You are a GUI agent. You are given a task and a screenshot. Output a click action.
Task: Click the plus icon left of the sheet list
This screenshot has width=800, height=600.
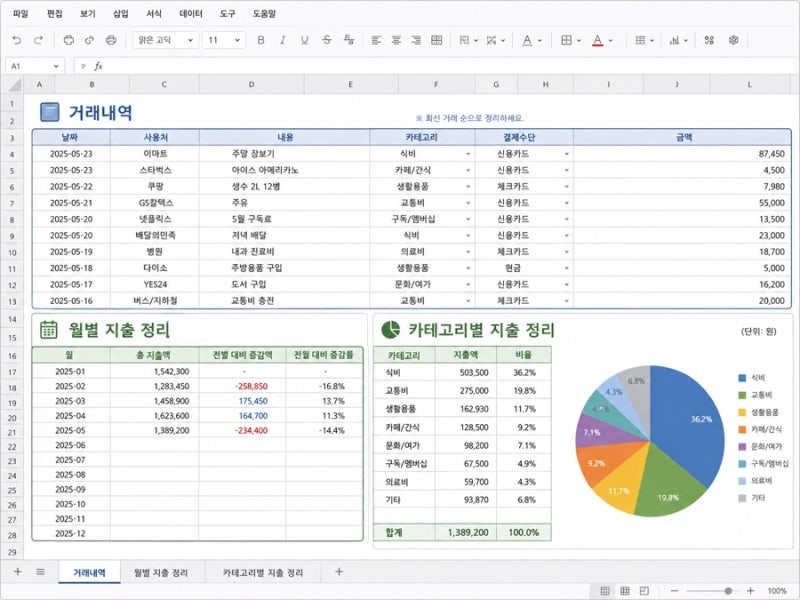tap(17, 571)
